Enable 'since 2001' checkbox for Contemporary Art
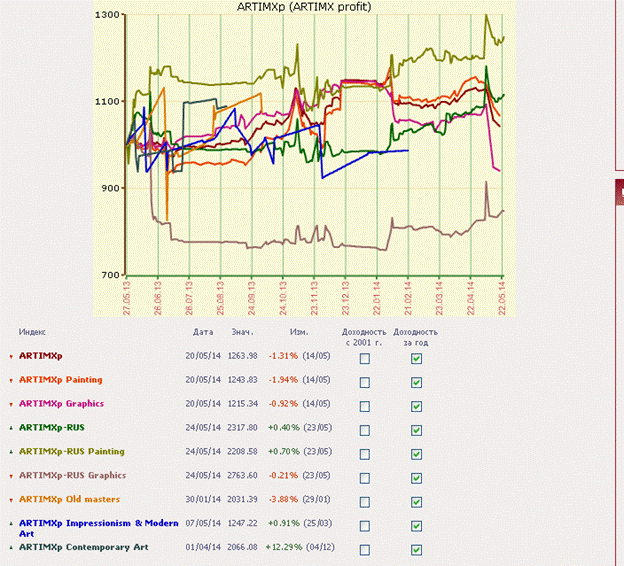 click(365, 550)
